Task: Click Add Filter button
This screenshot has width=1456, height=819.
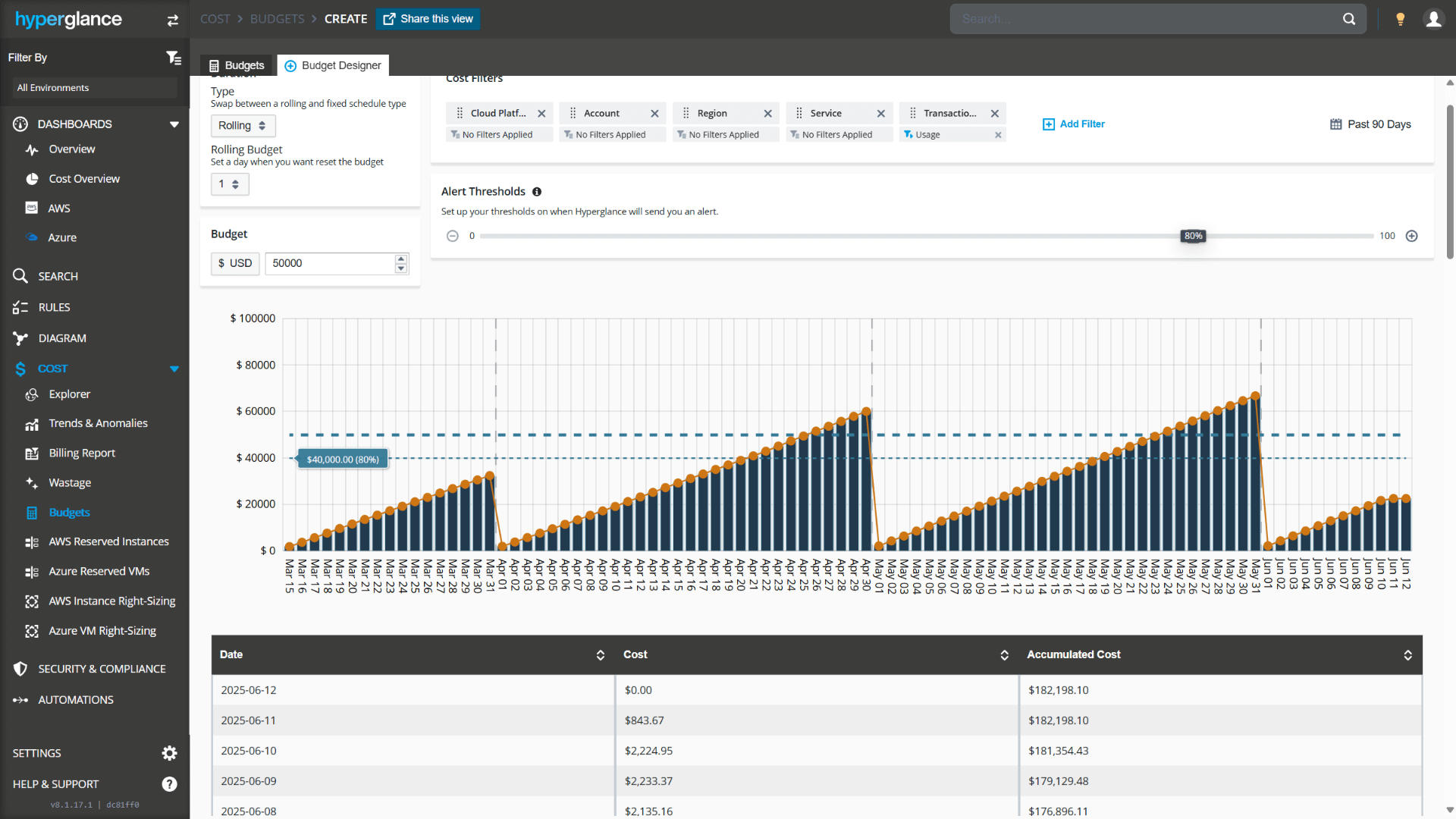Action: (1074, 124)
